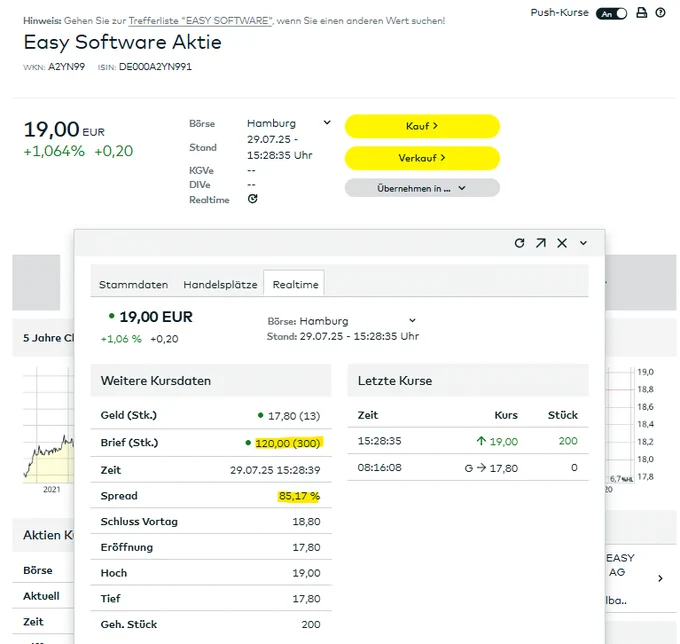Close the realtime popup with X

point(562,243)
